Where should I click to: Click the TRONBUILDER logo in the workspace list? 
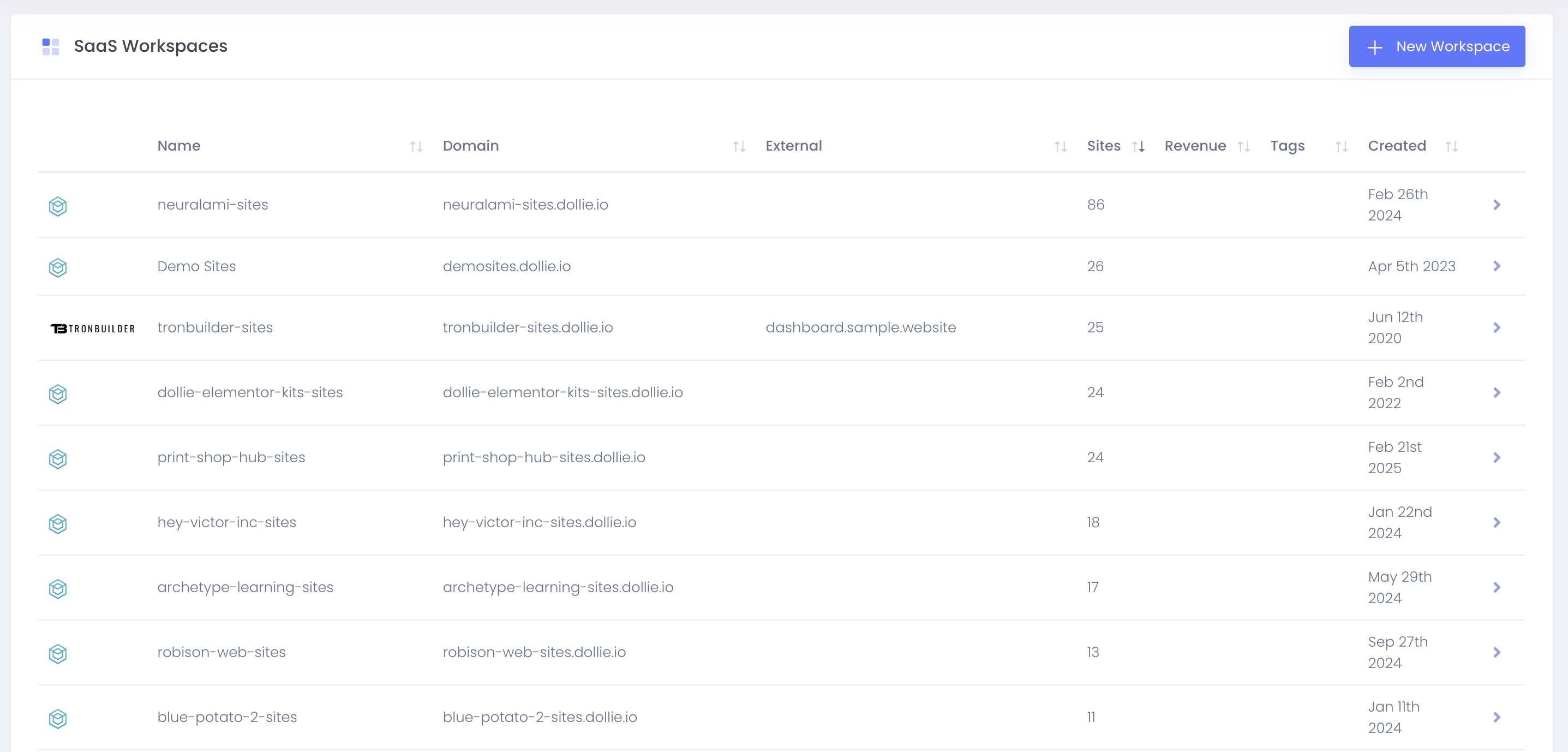click(x=93, y=327)
